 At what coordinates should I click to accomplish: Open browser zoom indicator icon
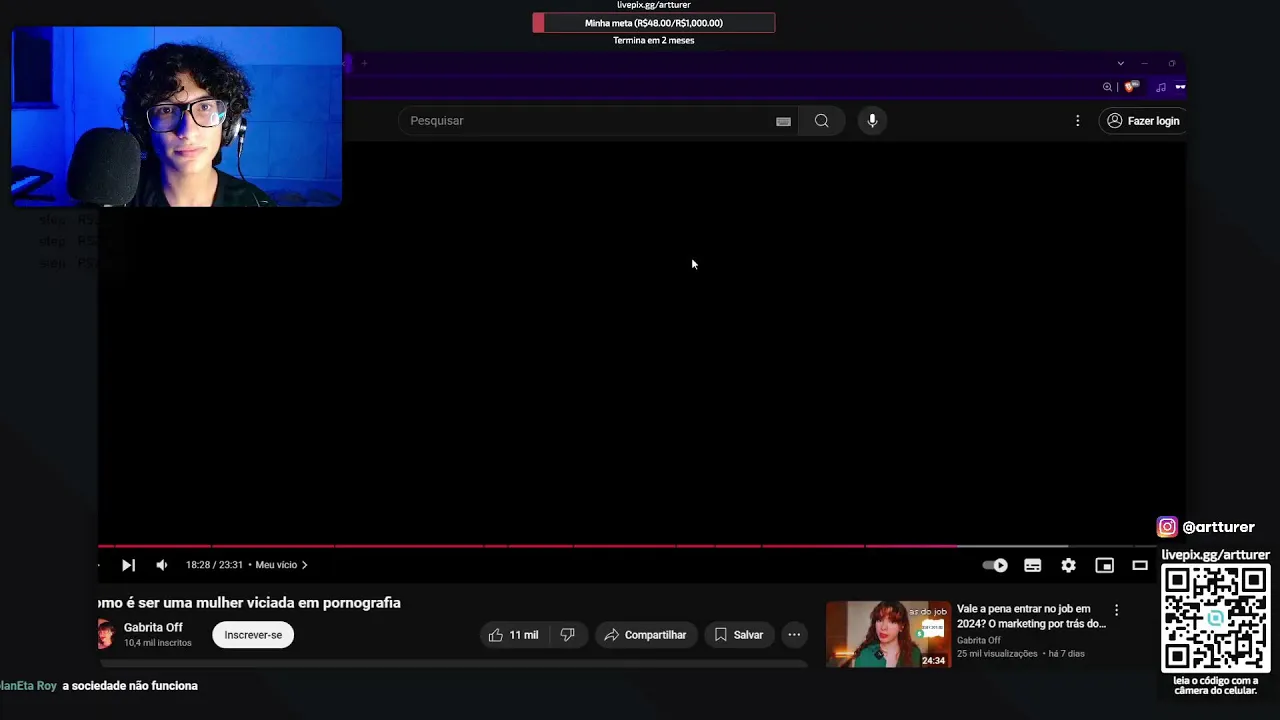coord(1107,87)
